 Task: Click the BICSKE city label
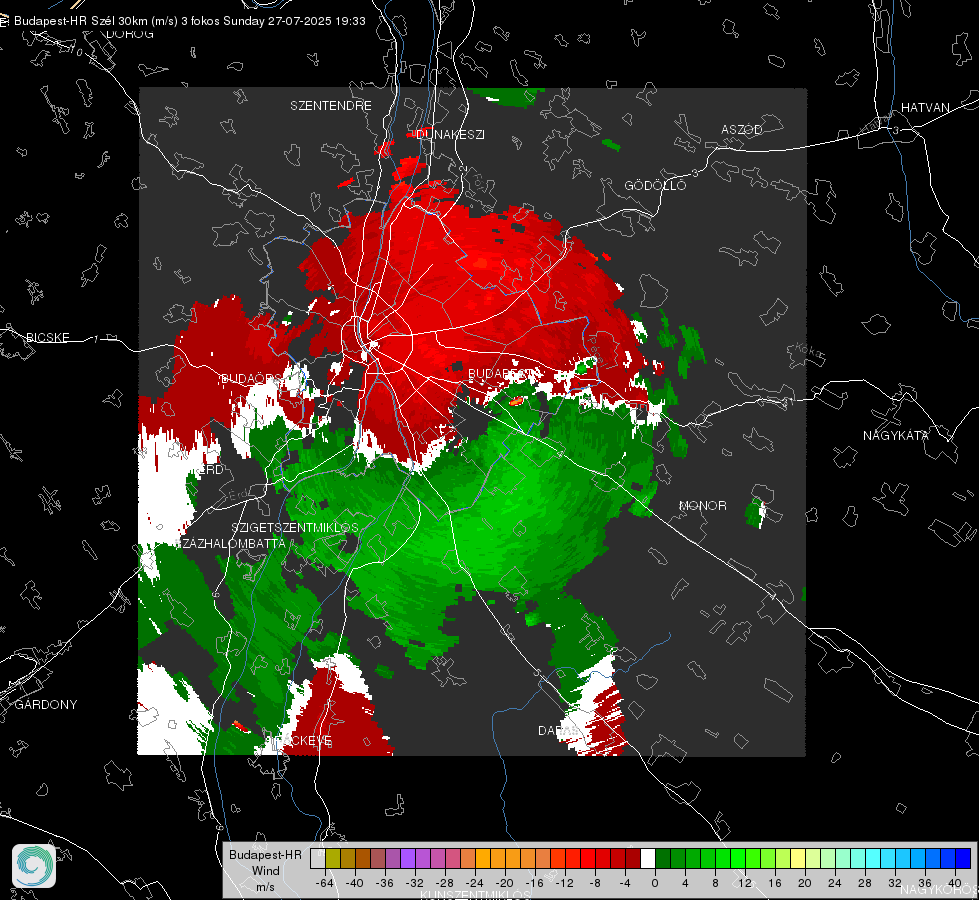(x=47, y=337)
